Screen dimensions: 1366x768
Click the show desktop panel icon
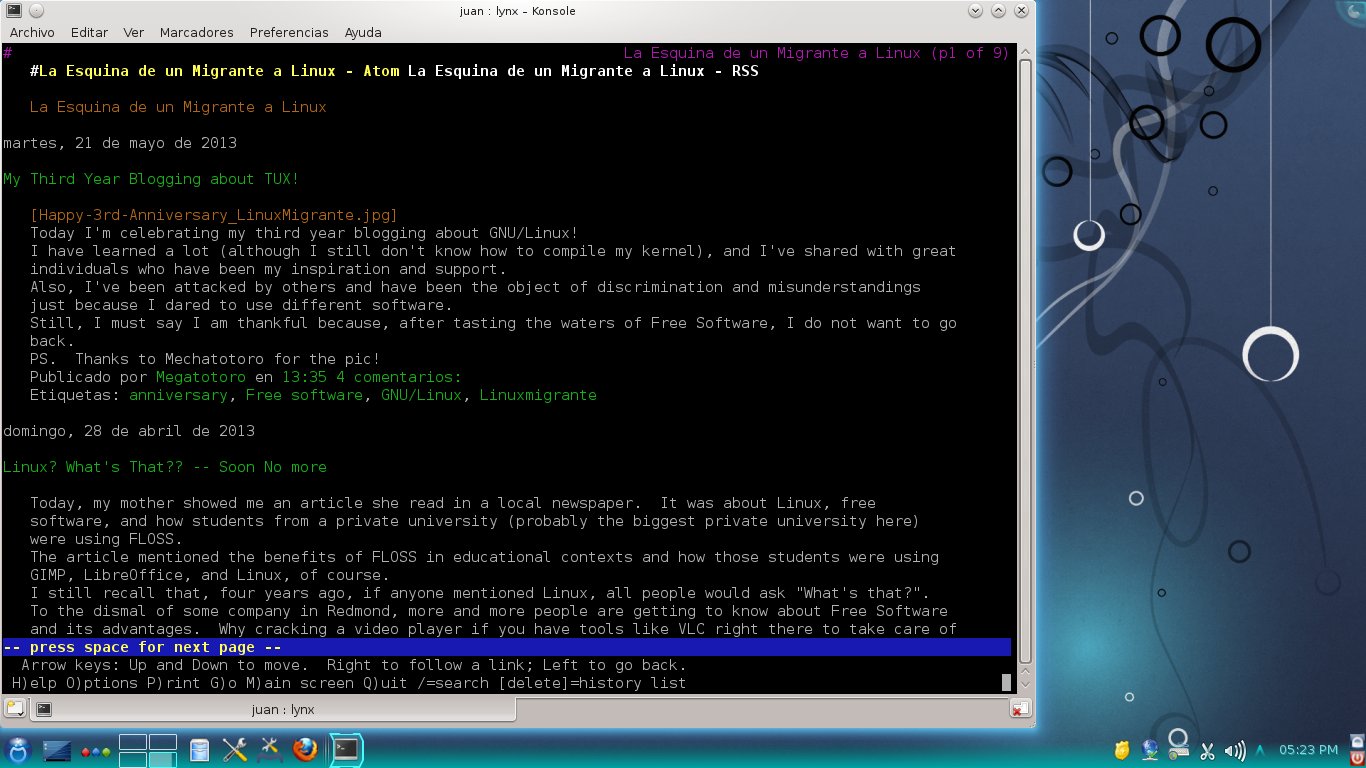[56, 749]
